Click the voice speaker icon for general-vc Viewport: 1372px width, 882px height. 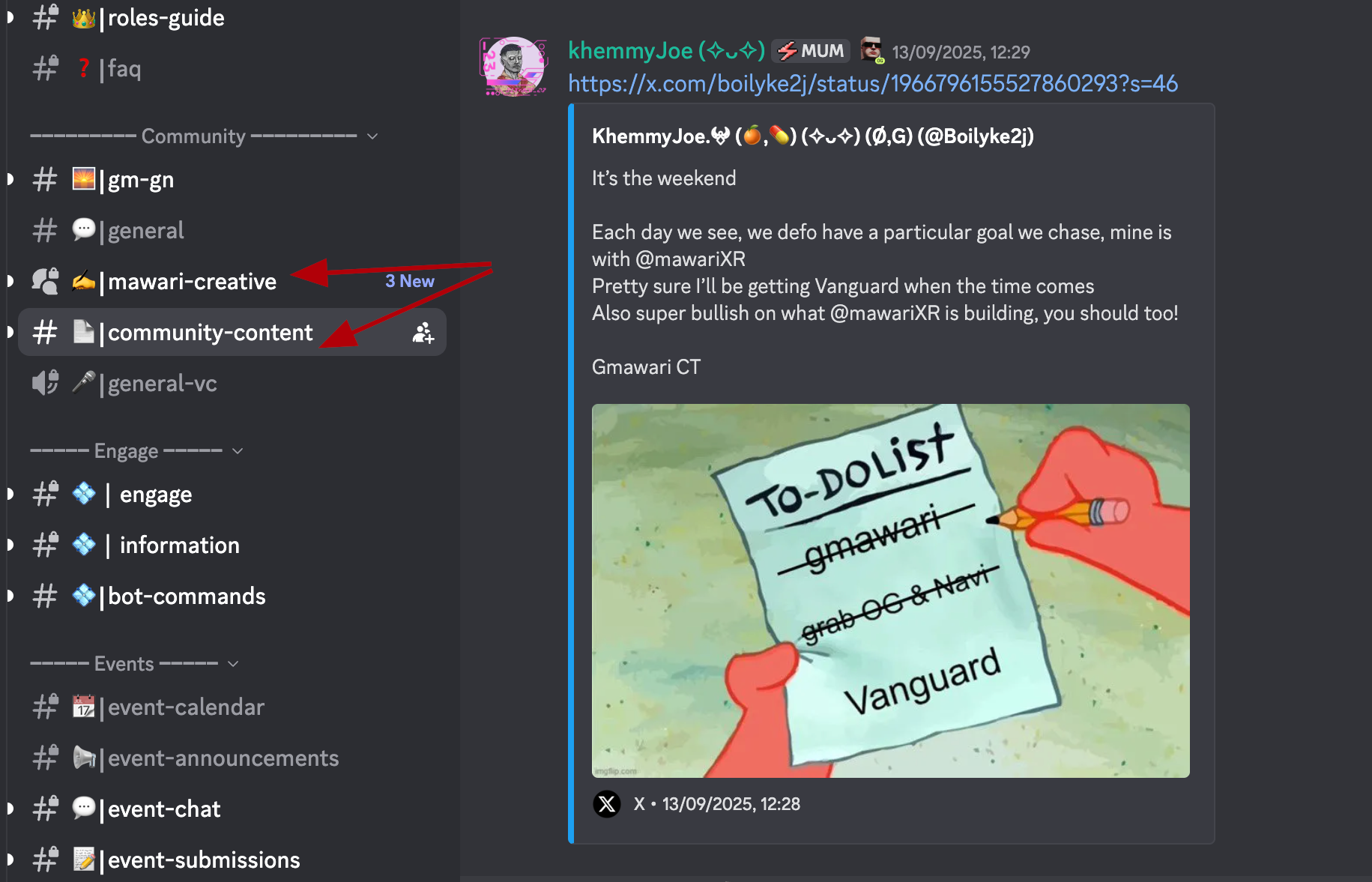[45, 383]
